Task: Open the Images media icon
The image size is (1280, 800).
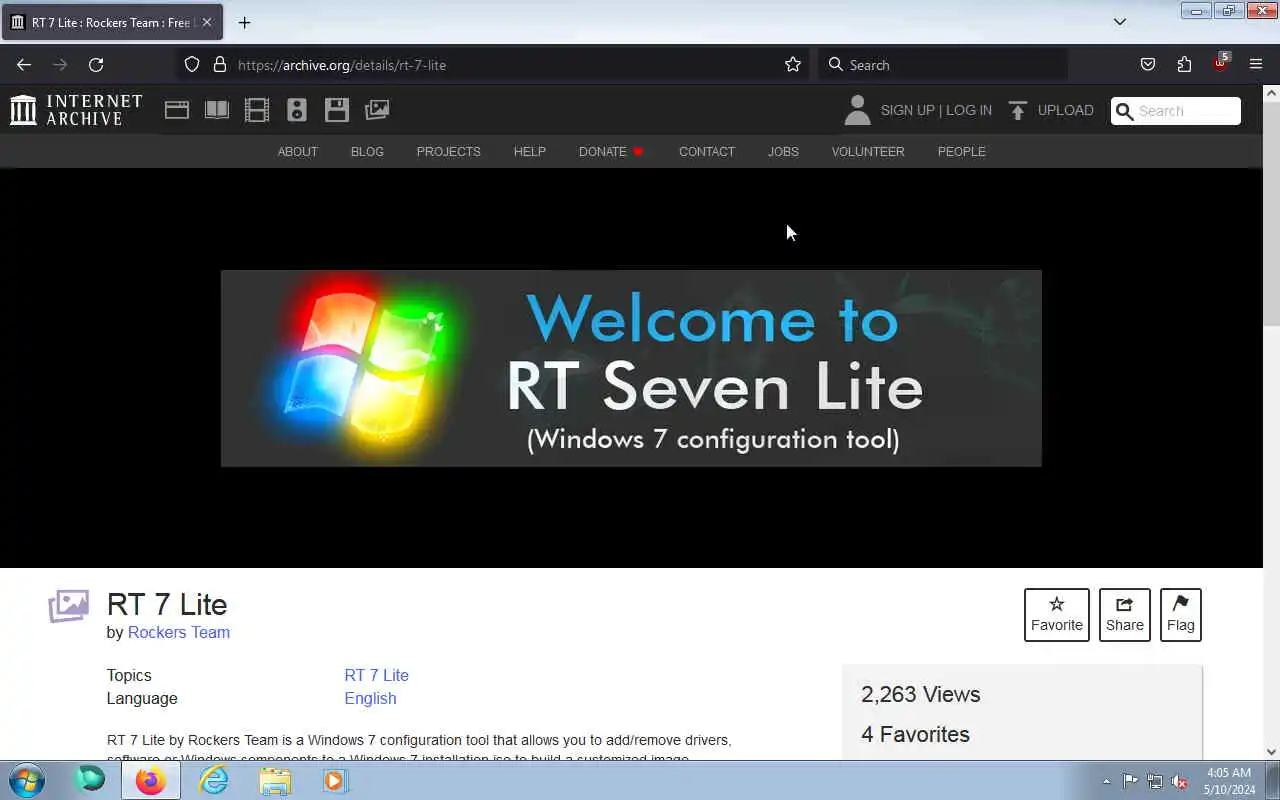Action: coord(377,110)
